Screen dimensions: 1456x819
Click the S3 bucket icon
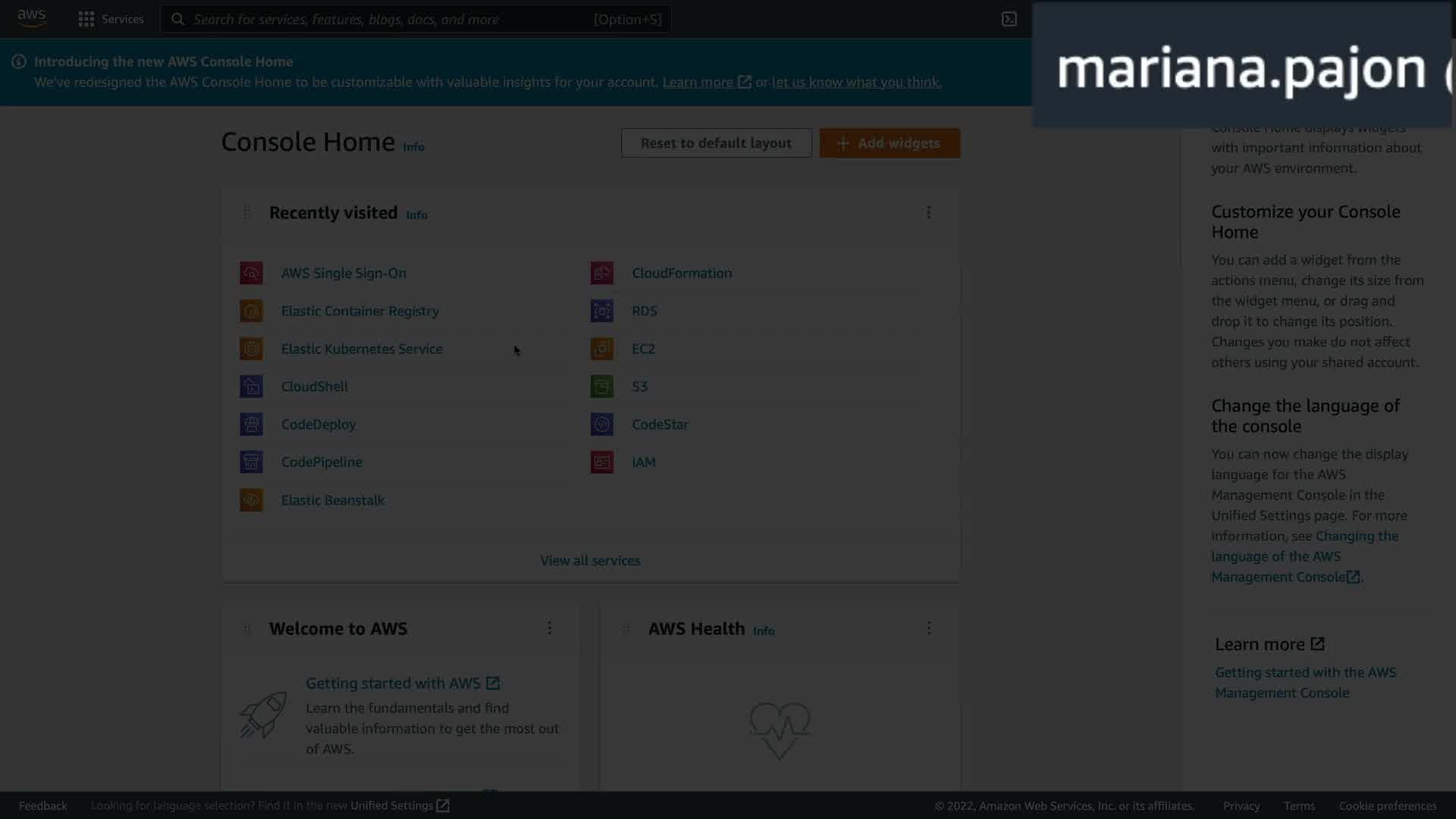601,387
